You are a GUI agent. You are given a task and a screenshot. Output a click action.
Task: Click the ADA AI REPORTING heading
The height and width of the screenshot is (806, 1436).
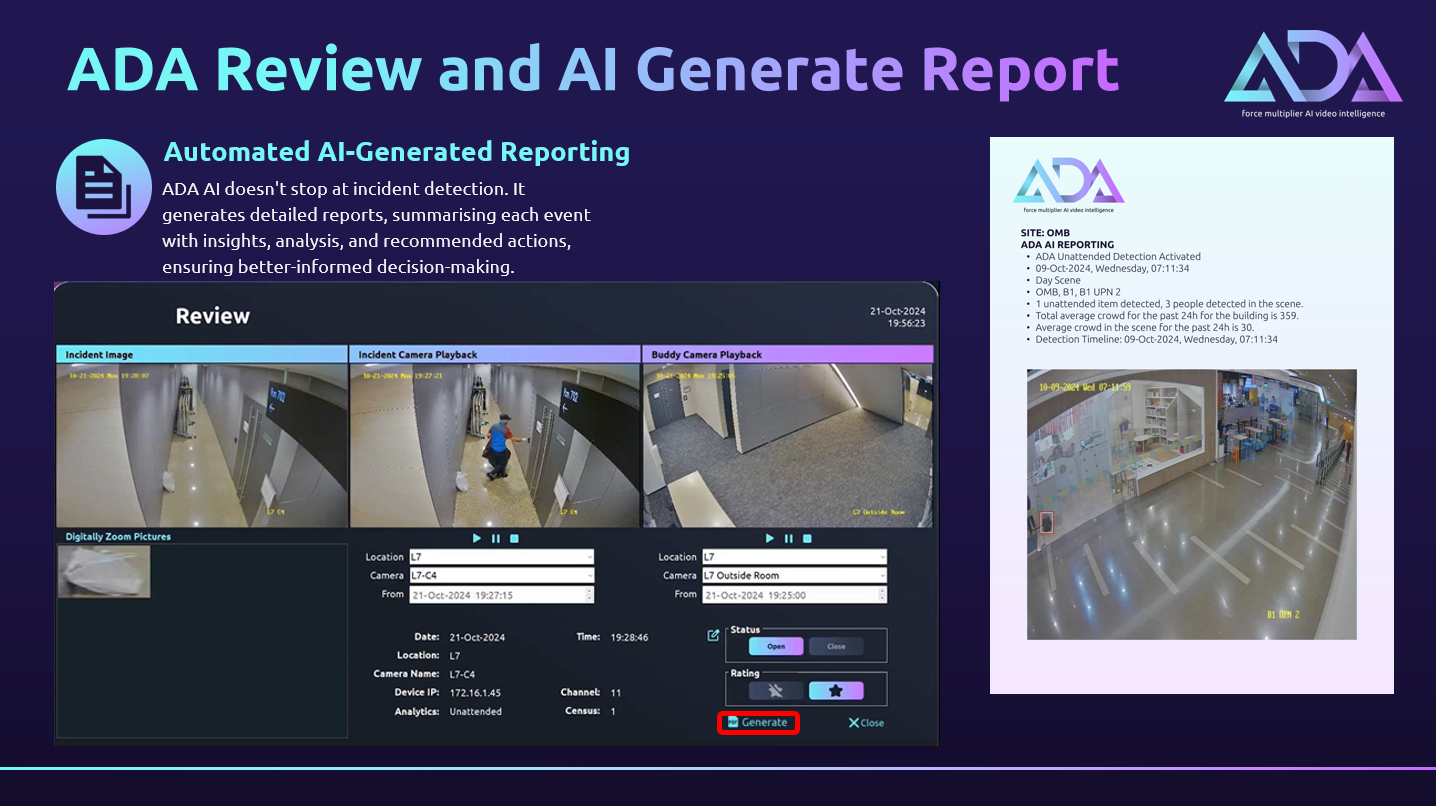coord(1067,244)
